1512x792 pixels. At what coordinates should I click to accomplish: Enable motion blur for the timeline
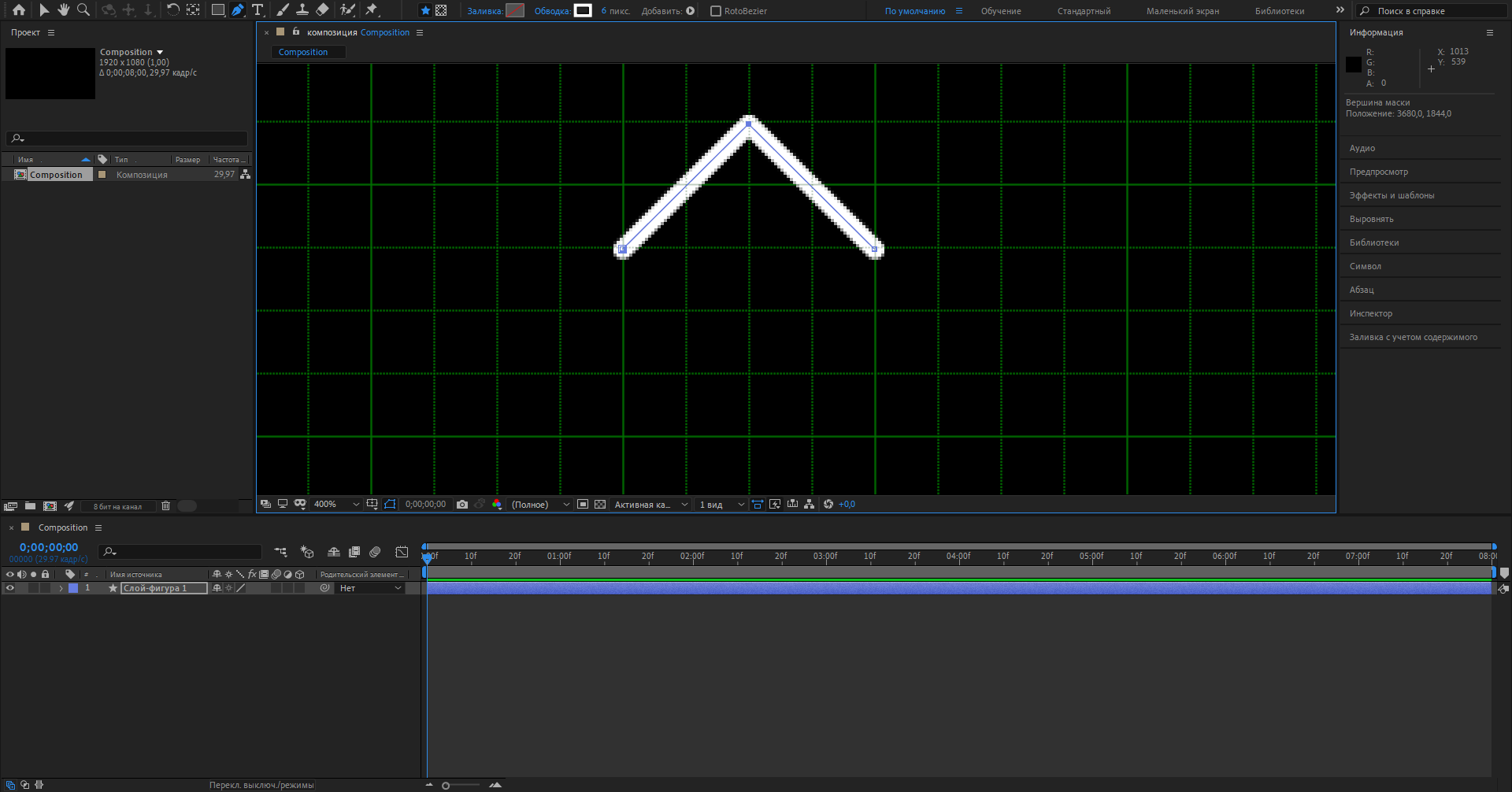tap(375, 552)
